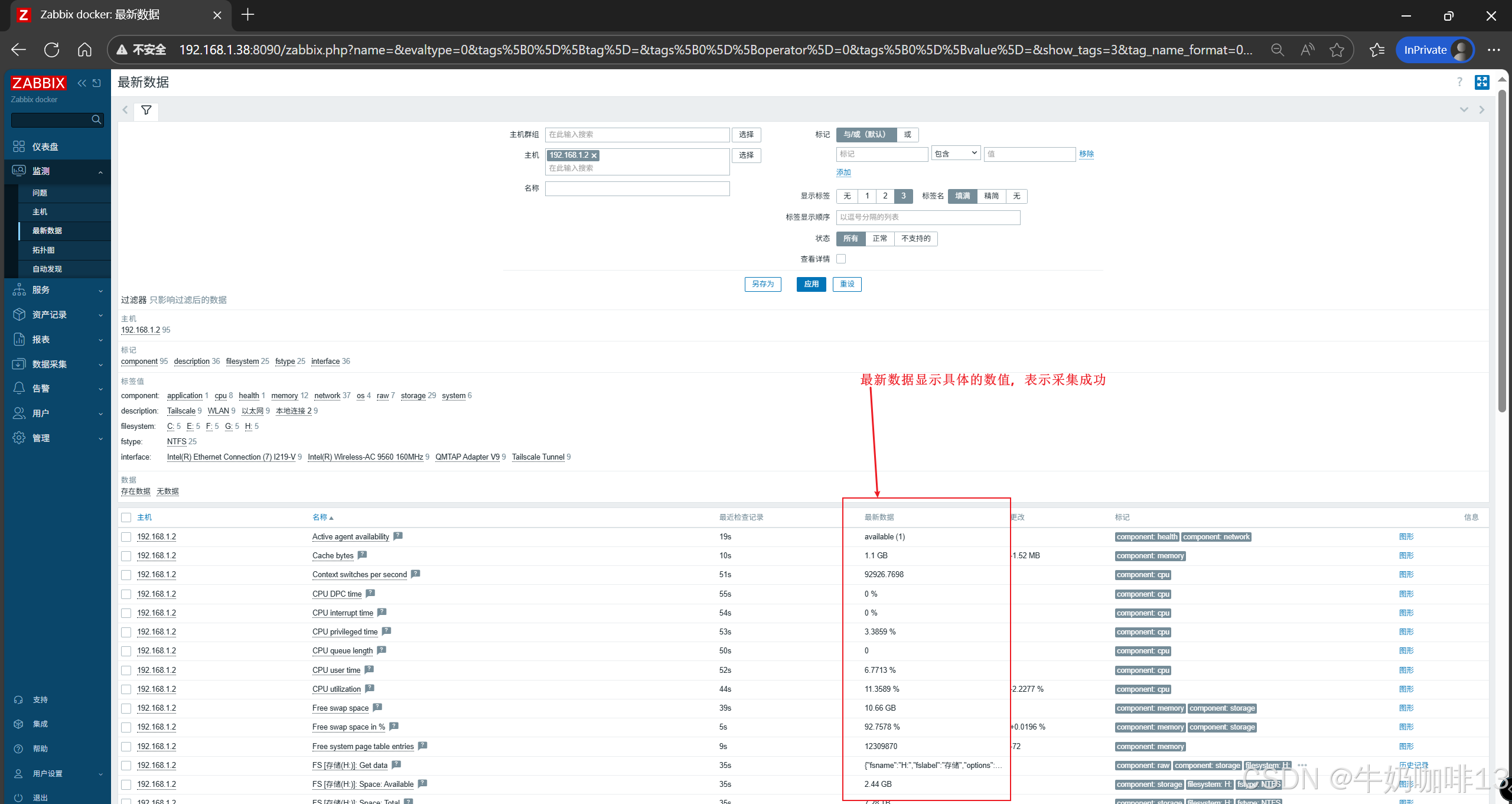Select all rows with header checkbox

(126, 517)
